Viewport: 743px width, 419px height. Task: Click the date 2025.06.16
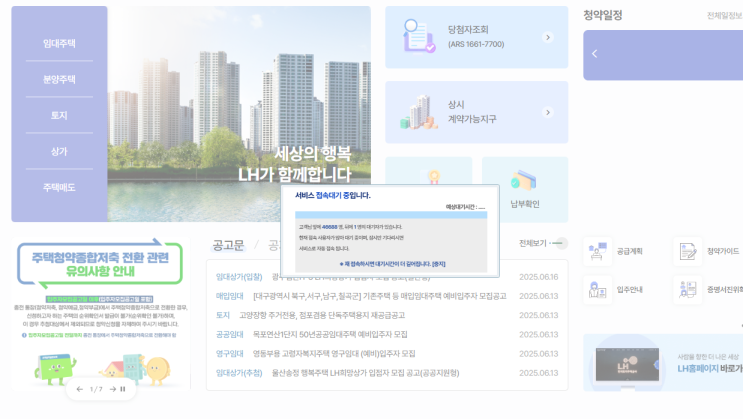539,277
